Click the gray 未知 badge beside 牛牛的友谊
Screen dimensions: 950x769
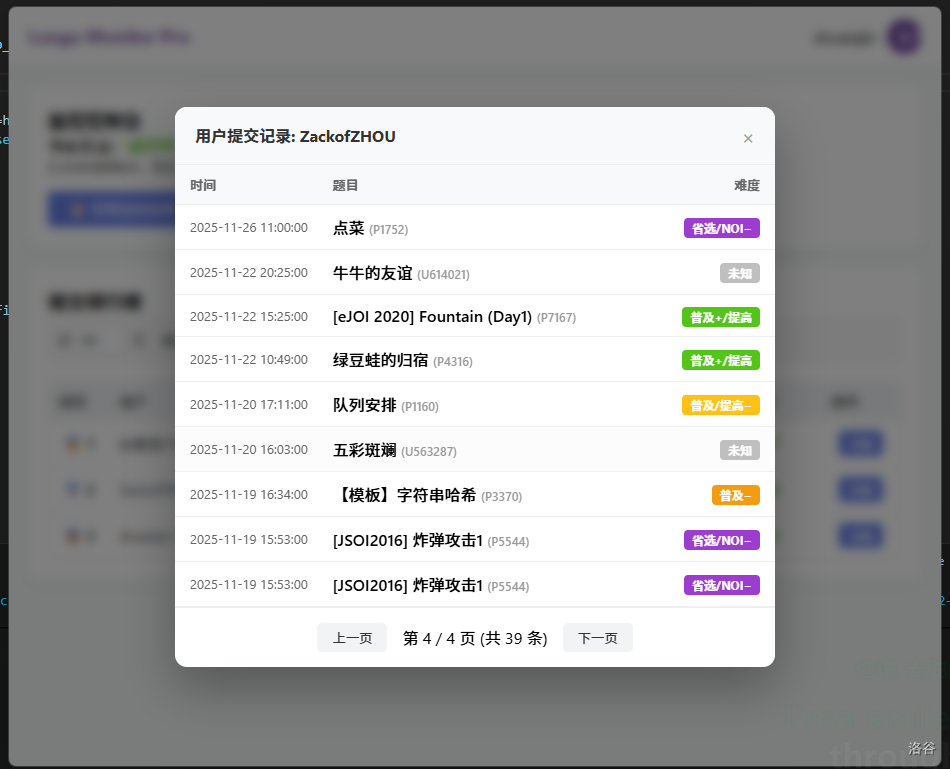click(739, 273)
